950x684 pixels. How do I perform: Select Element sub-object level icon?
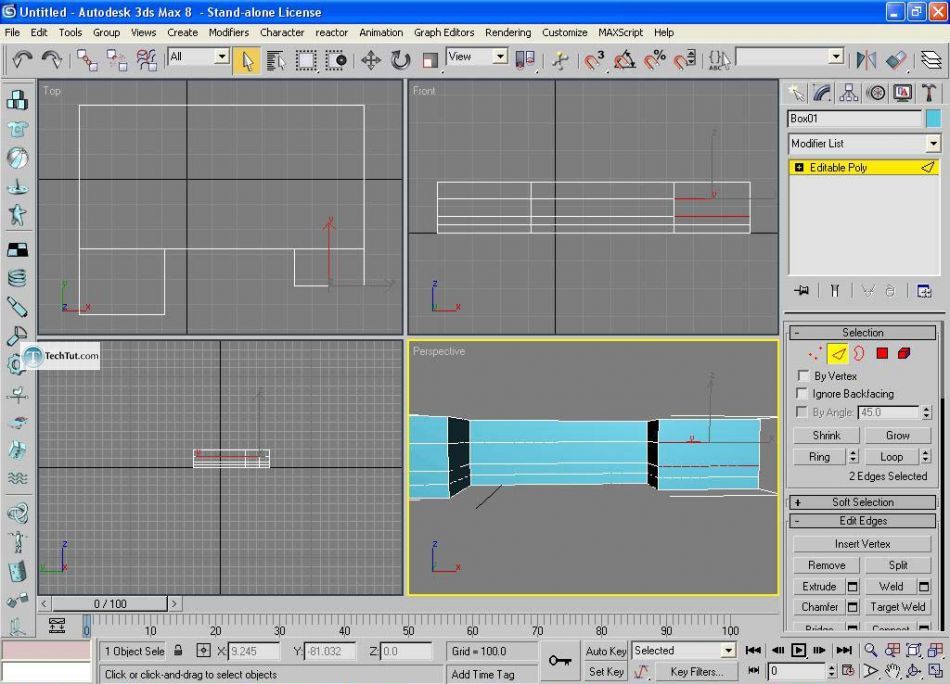904,353
